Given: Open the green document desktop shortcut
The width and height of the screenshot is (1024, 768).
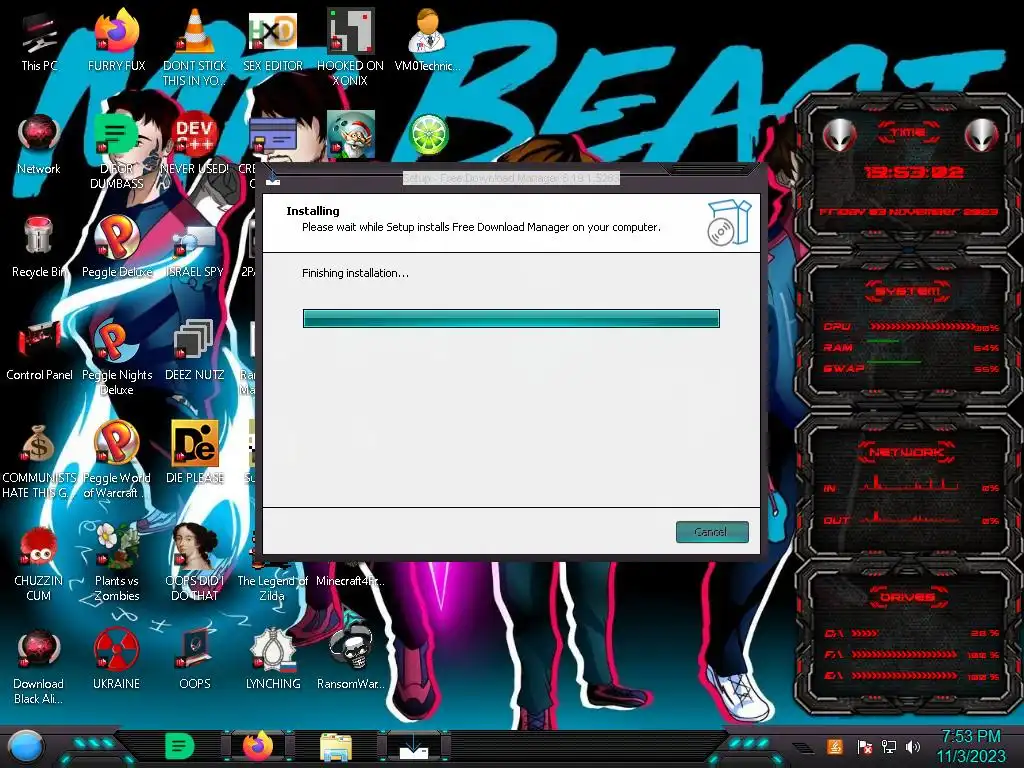Looking at the screenshot, I should 117,150.
